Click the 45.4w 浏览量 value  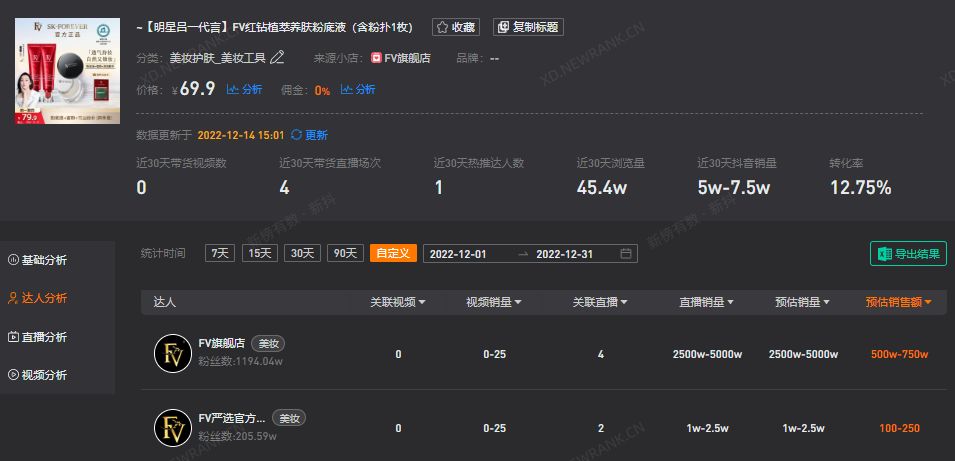[x=602, y=188]
